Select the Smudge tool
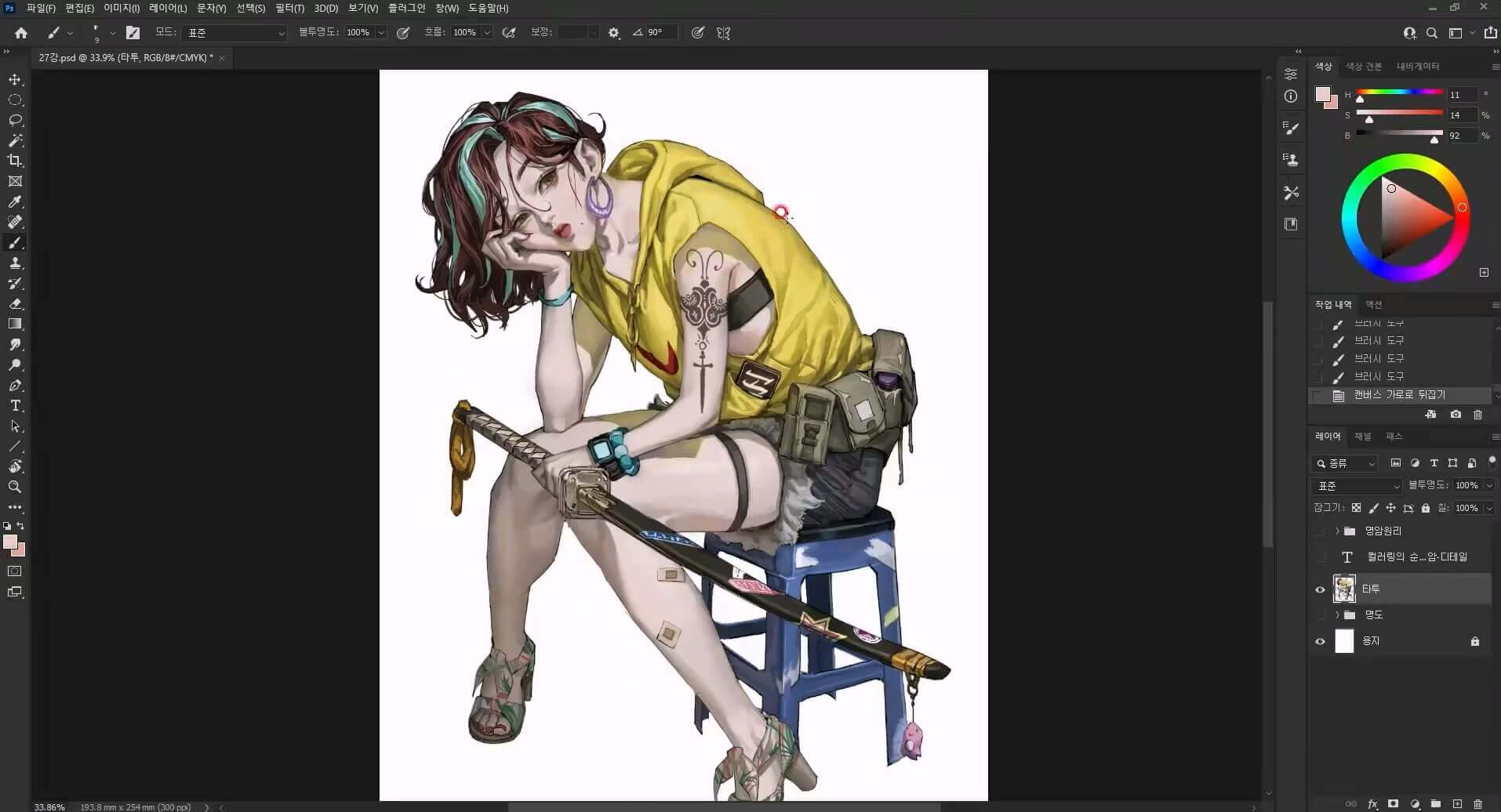The width and height of the screenshot is (1501, 812). (x=15, y=344)
